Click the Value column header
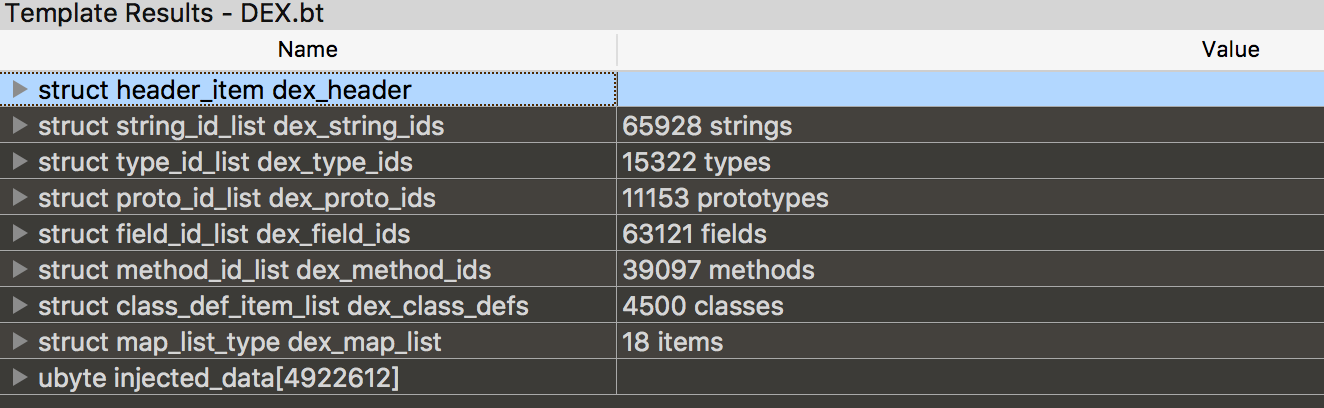This screenshot has width=1324, height=408. [1230, 49]
